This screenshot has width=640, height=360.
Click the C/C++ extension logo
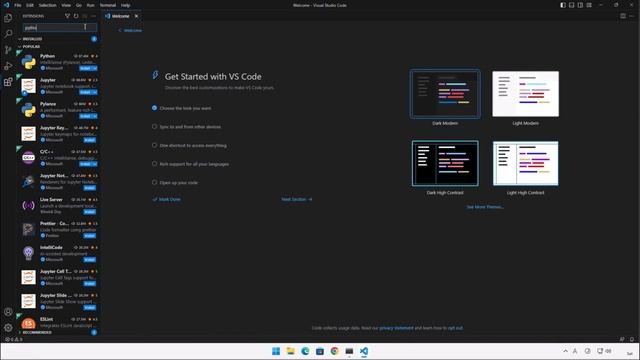click(29, 158)
